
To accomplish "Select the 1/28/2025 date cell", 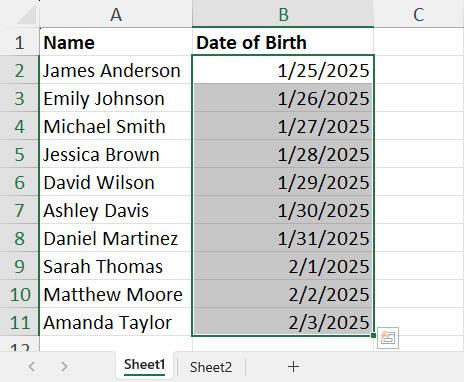I will [283, 154].
